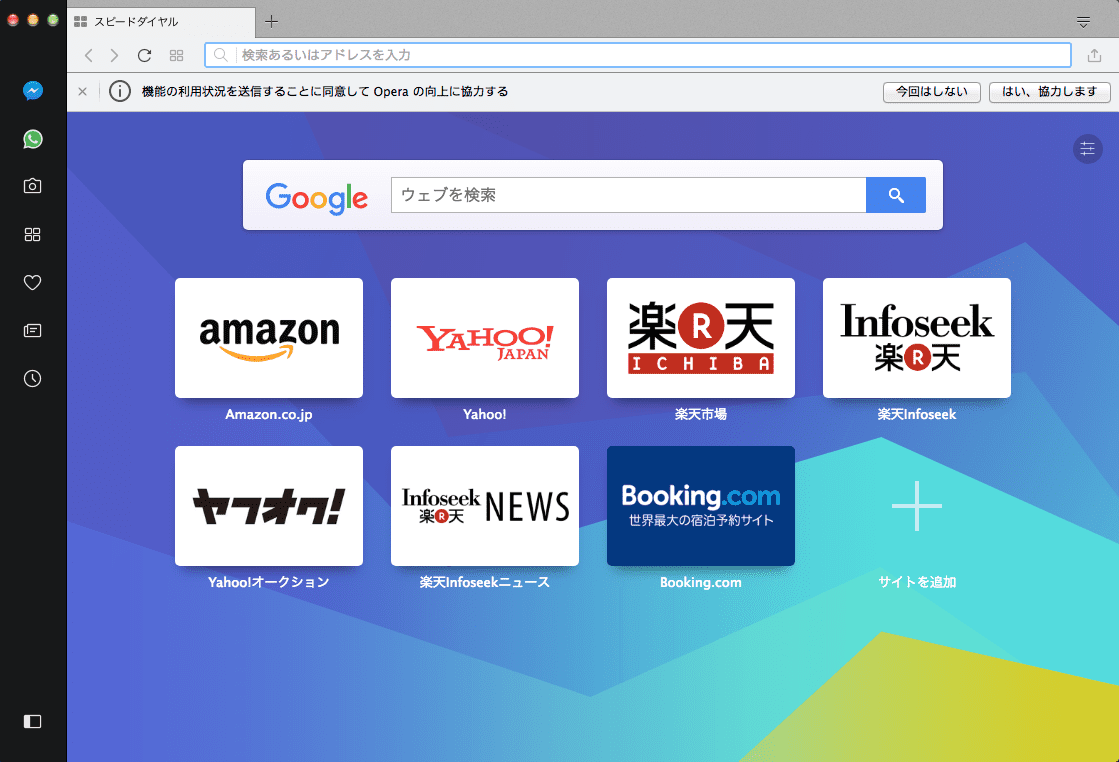Open bookmarks with the heart icon
The width and height of the screenshot is (1119, 762).
click(33, 283)
